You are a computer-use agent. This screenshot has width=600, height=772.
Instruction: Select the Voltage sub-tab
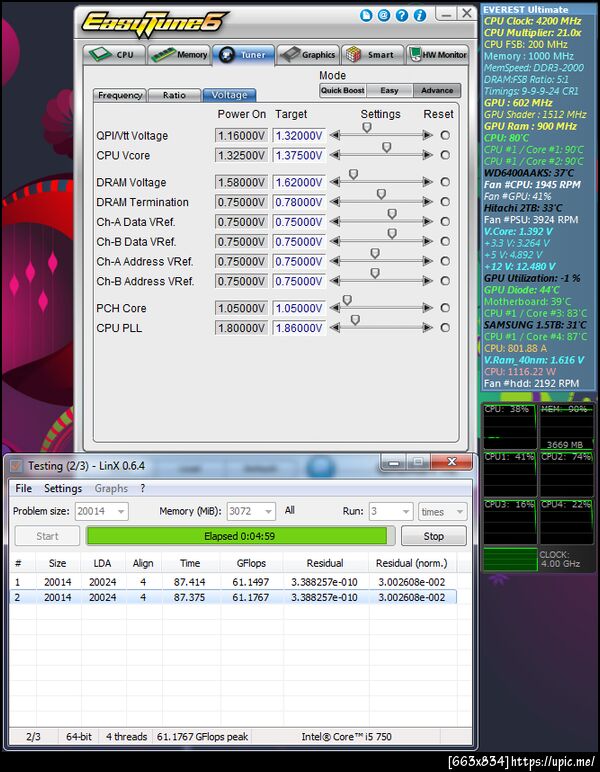coord(229,95)
